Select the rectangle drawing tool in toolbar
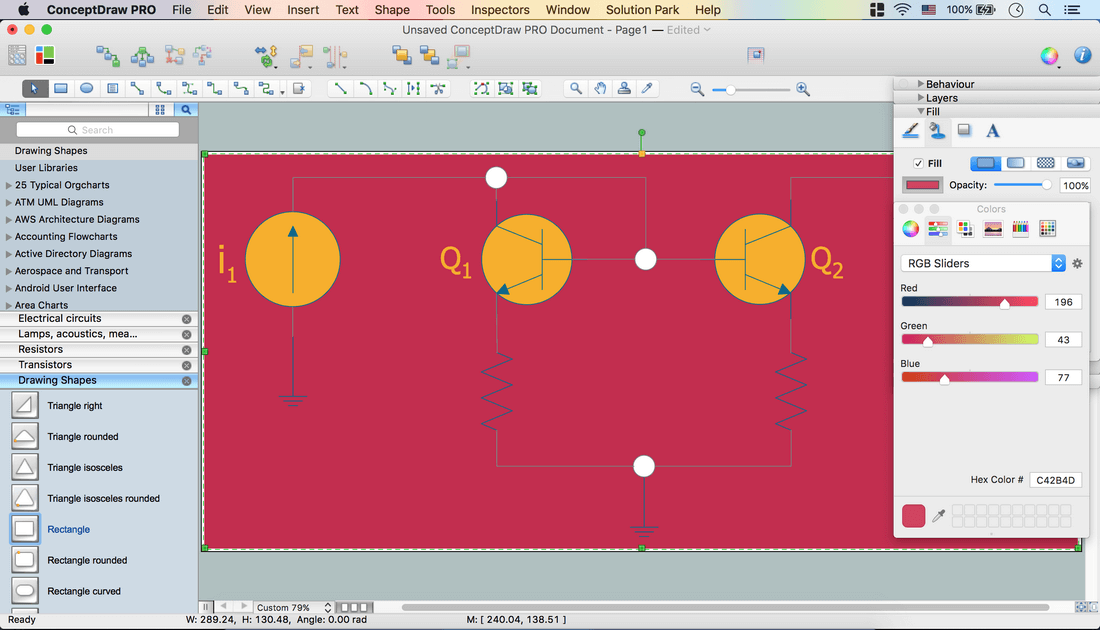 click(61, 88)
